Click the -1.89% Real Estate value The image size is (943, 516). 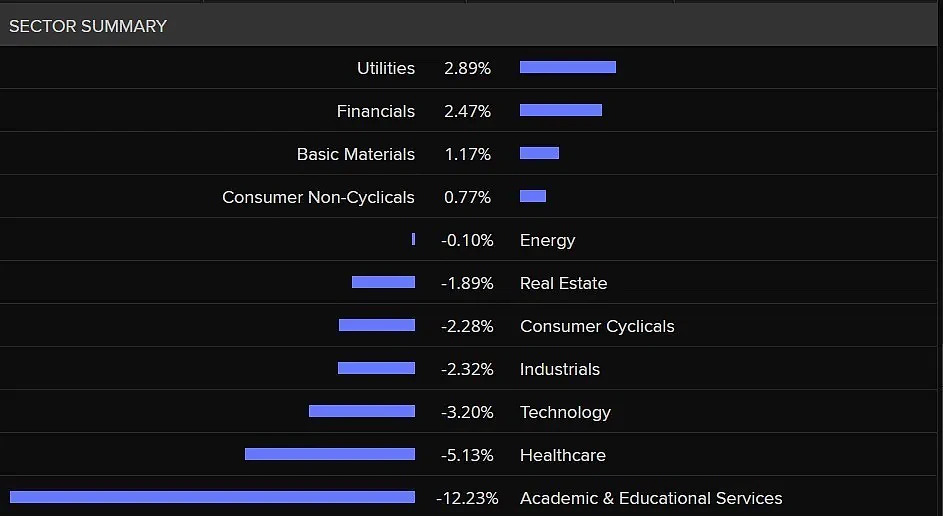(x=467, y=283)
